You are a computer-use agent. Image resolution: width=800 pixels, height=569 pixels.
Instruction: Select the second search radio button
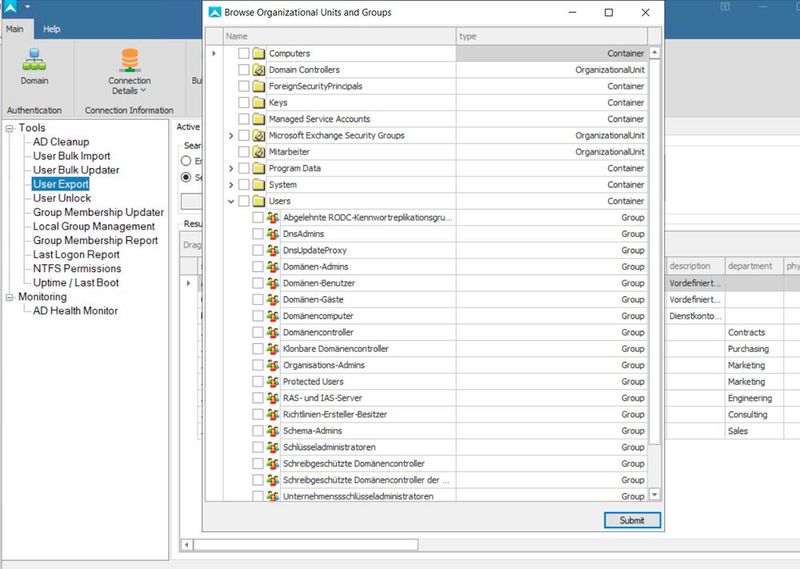coord(186,177)
